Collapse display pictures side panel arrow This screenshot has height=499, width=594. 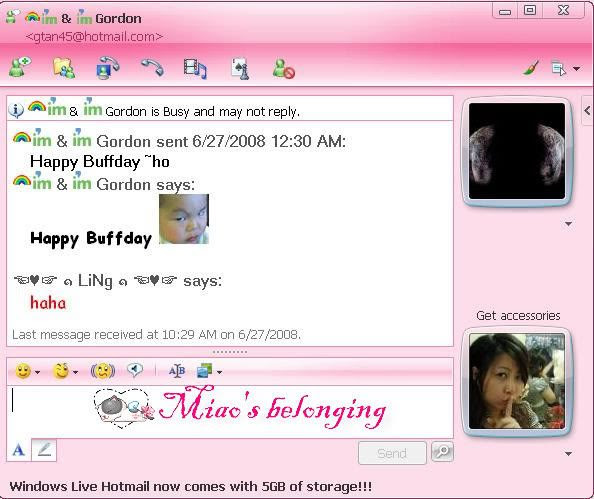point(588,111)
